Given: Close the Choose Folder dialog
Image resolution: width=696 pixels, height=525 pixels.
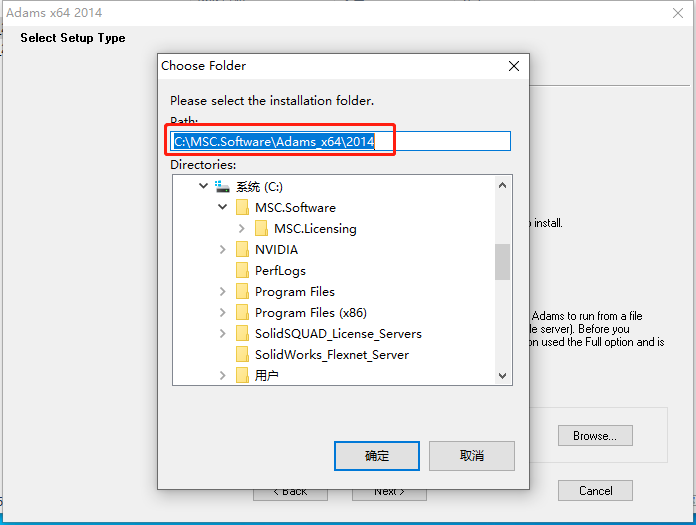Looking at the screenshot, I should 514,66.
